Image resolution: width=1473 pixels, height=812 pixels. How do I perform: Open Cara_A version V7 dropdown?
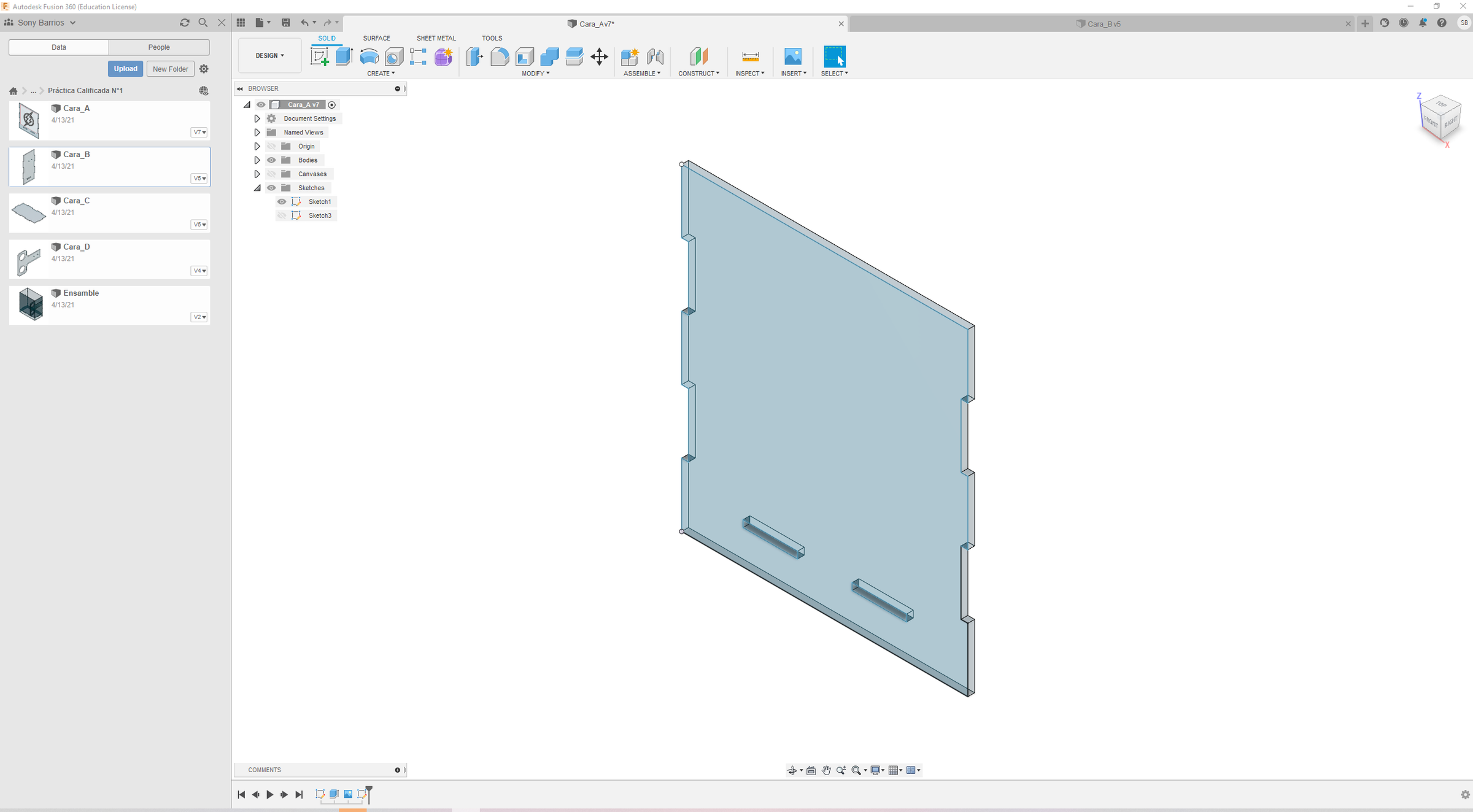199,133
